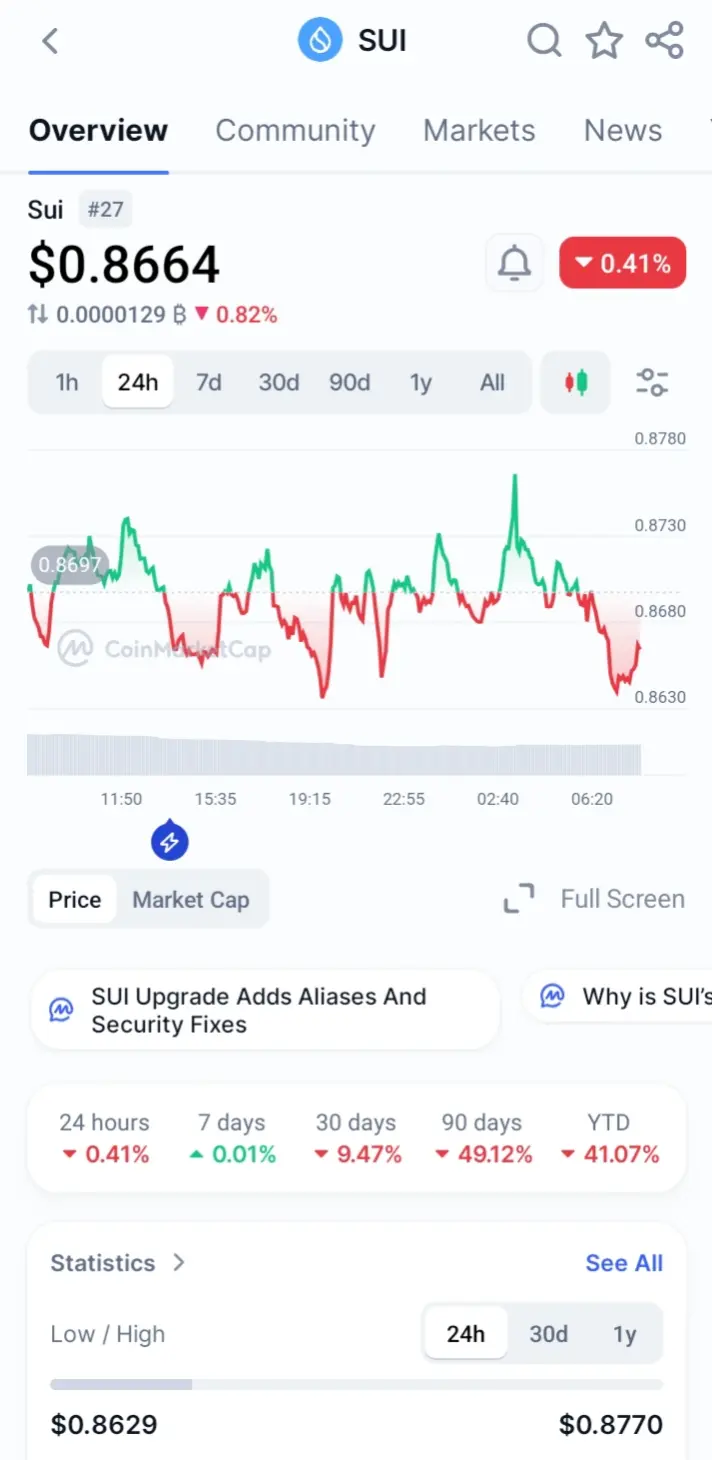Tap the blue lightning event marker
Viewport: 712px width, 1460px height.
[170, 841]
